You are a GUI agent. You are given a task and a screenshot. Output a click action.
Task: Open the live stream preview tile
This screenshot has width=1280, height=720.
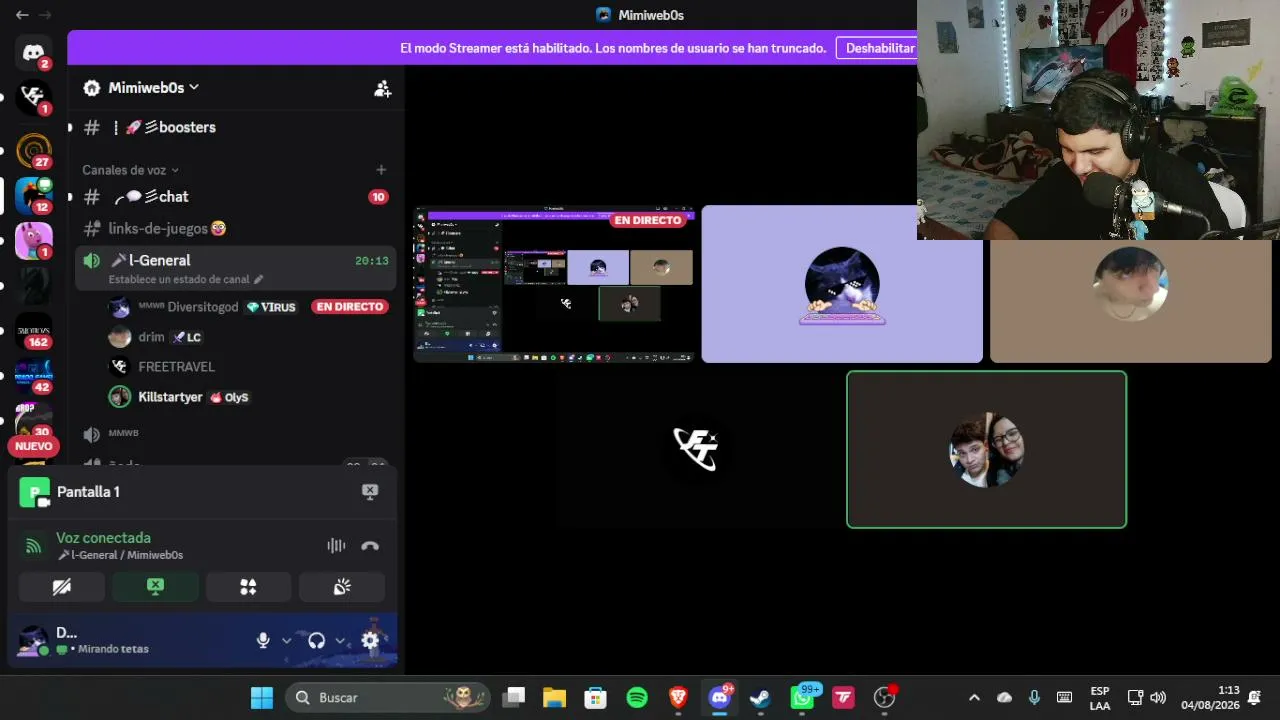tap(554, 284)
